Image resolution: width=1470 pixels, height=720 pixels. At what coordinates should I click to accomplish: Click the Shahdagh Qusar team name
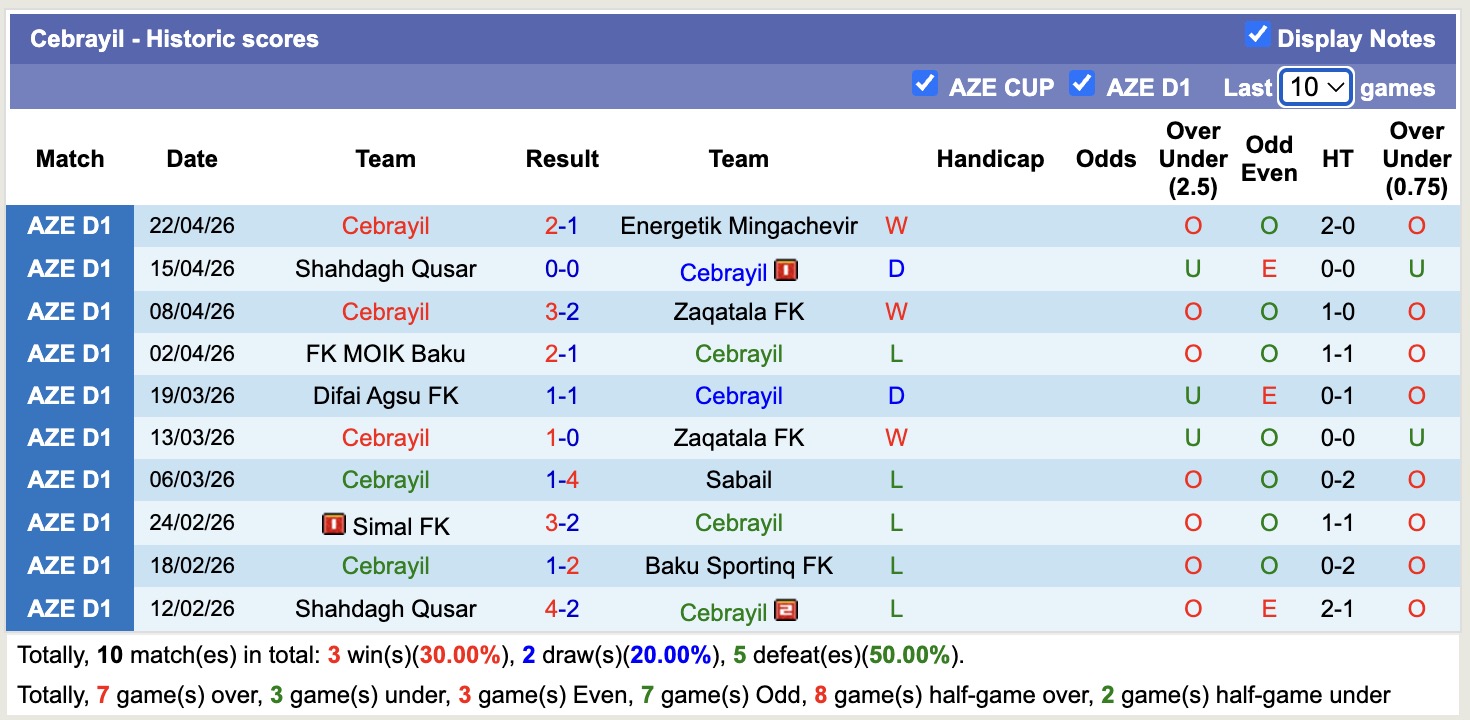pyautogui.click(x=386, y=268)
